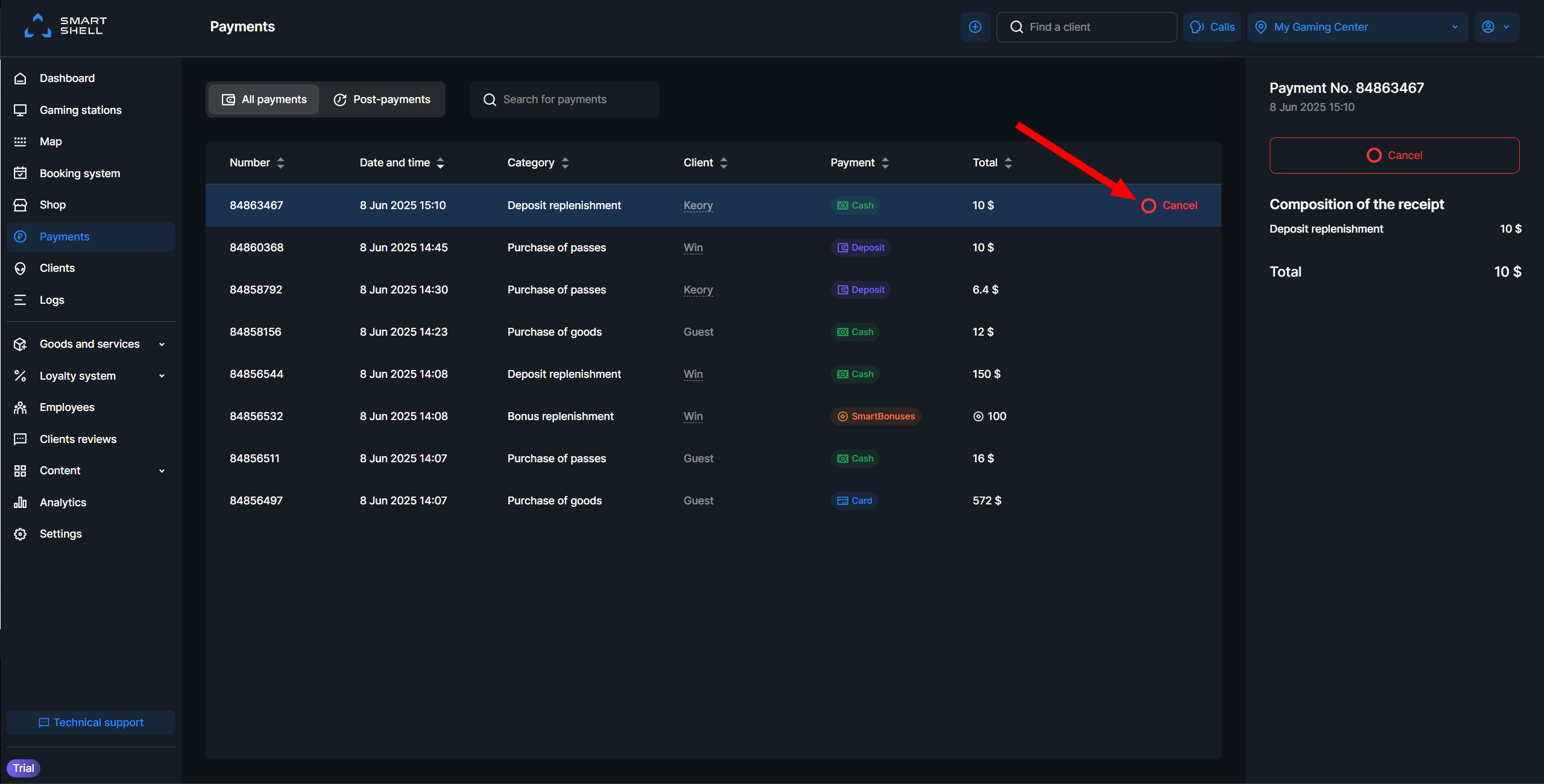Viewport: 1544px width, 784px height.
Task: Click the Logs list icon
Action: pyautogui.click(x=20, y=300)
